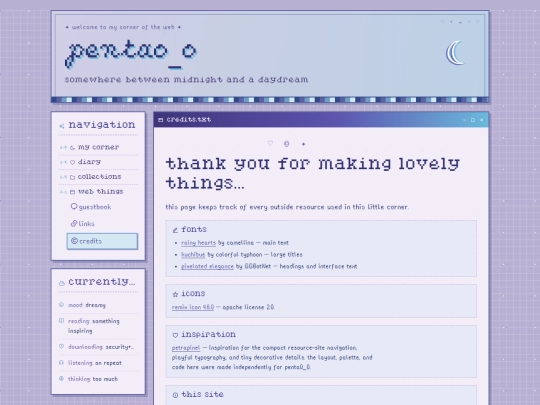
Task: Click the 'listening: on repeat' status text
Action: tap(95, 363)
